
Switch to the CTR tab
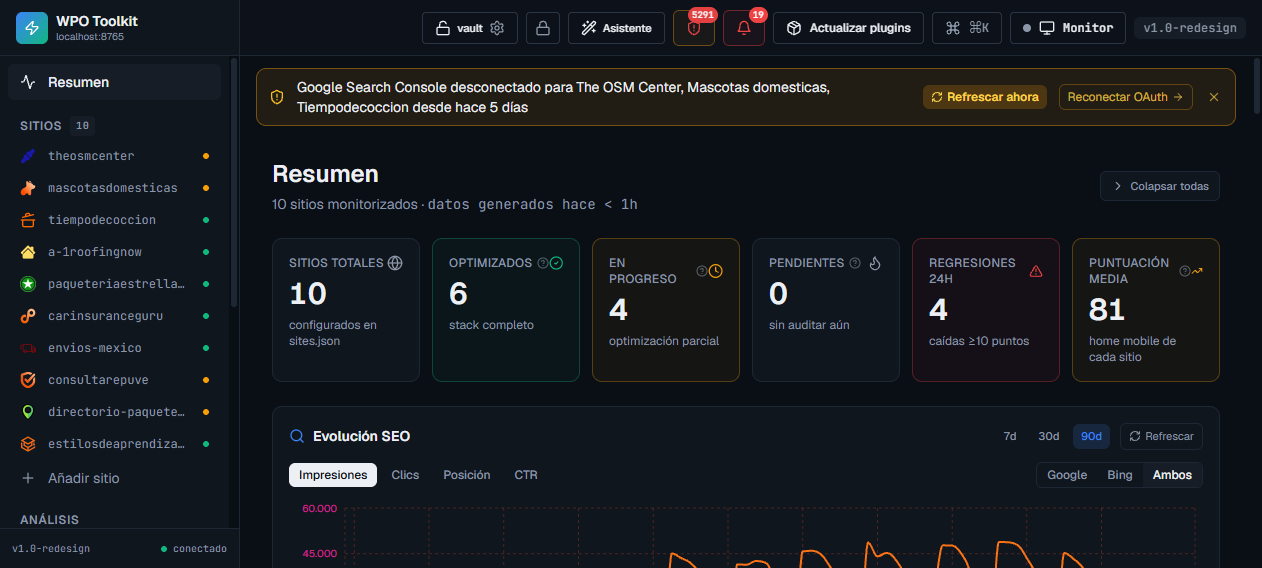click(526, 475)
